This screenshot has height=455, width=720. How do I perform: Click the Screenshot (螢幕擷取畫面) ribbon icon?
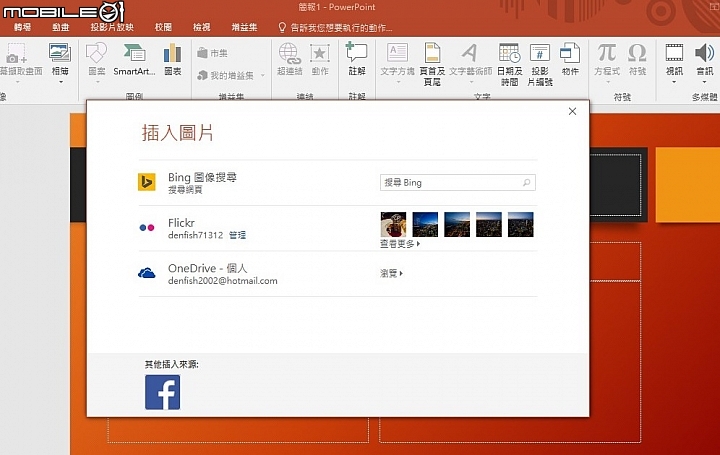(17, 53)
